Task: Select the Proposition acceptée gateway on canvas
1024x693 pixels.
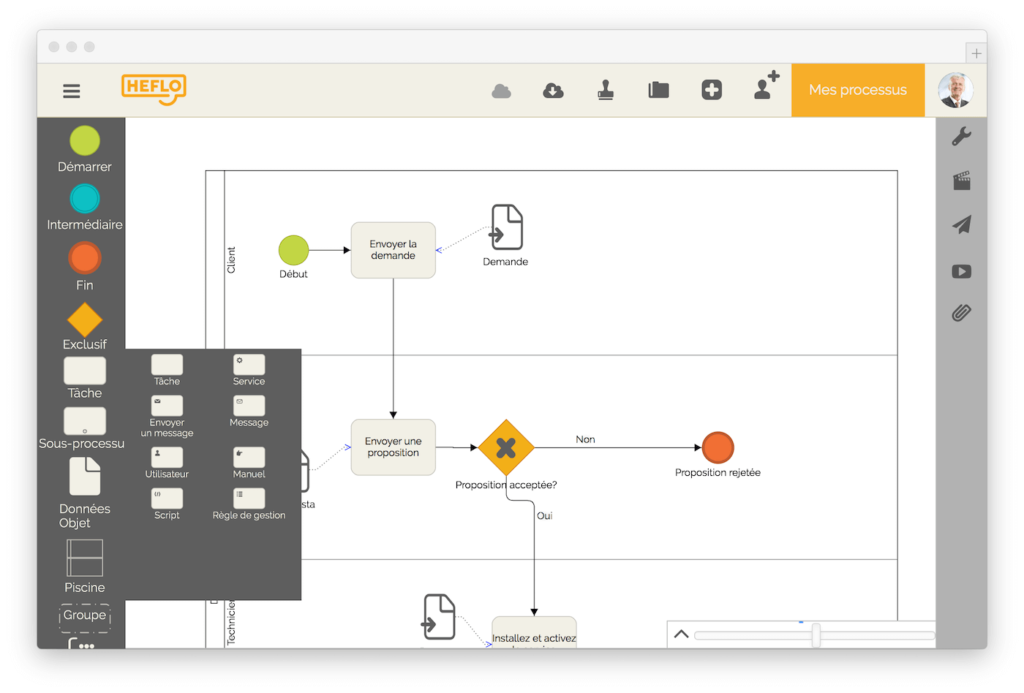Action: coord(506,448)
